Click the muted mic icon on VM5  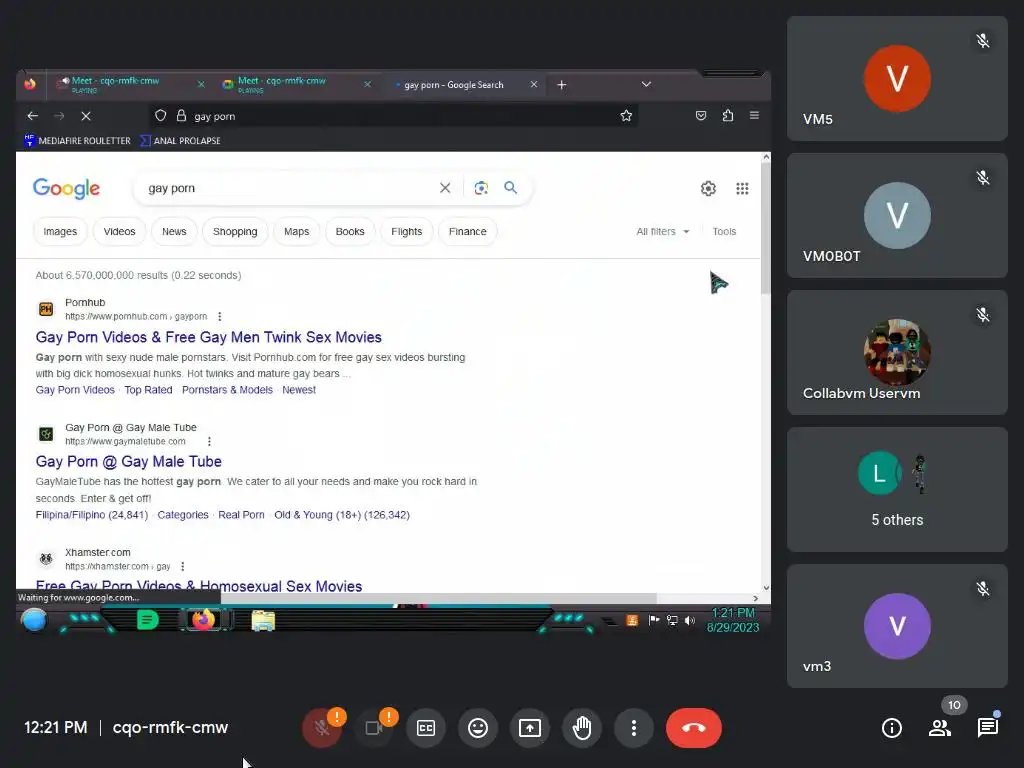point(983,41)
